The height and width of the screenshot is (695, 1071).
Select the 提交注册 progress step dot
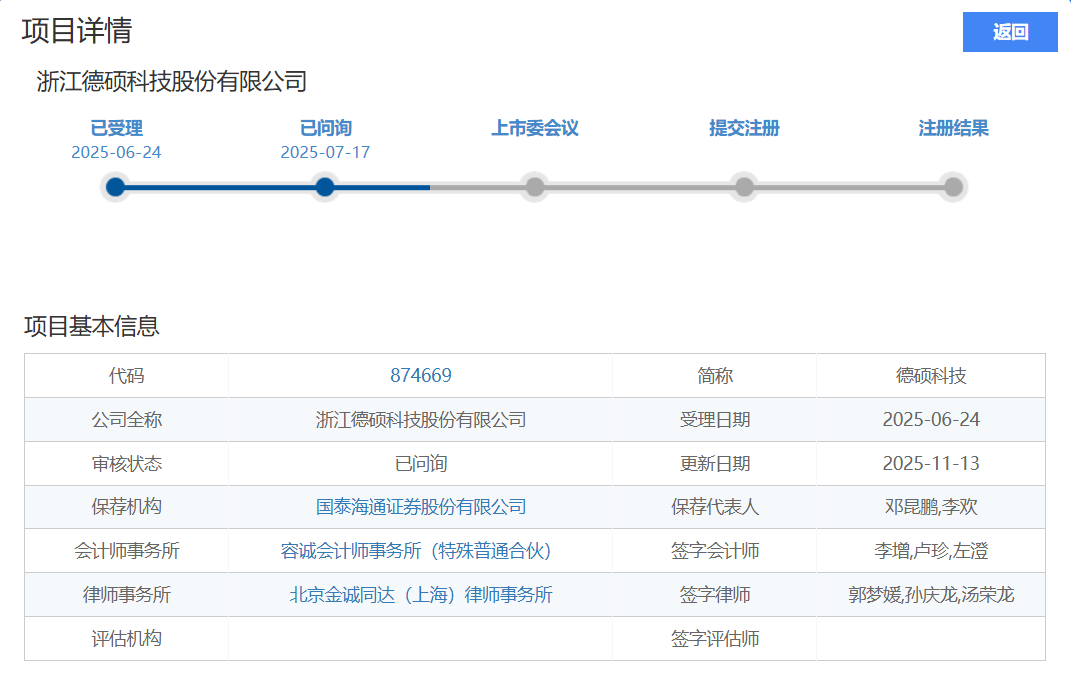744,187
